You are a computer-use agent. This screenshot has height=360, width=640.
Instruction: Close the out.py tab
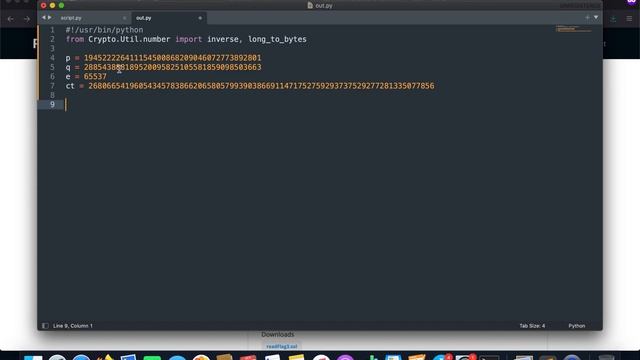coord(200,18)
